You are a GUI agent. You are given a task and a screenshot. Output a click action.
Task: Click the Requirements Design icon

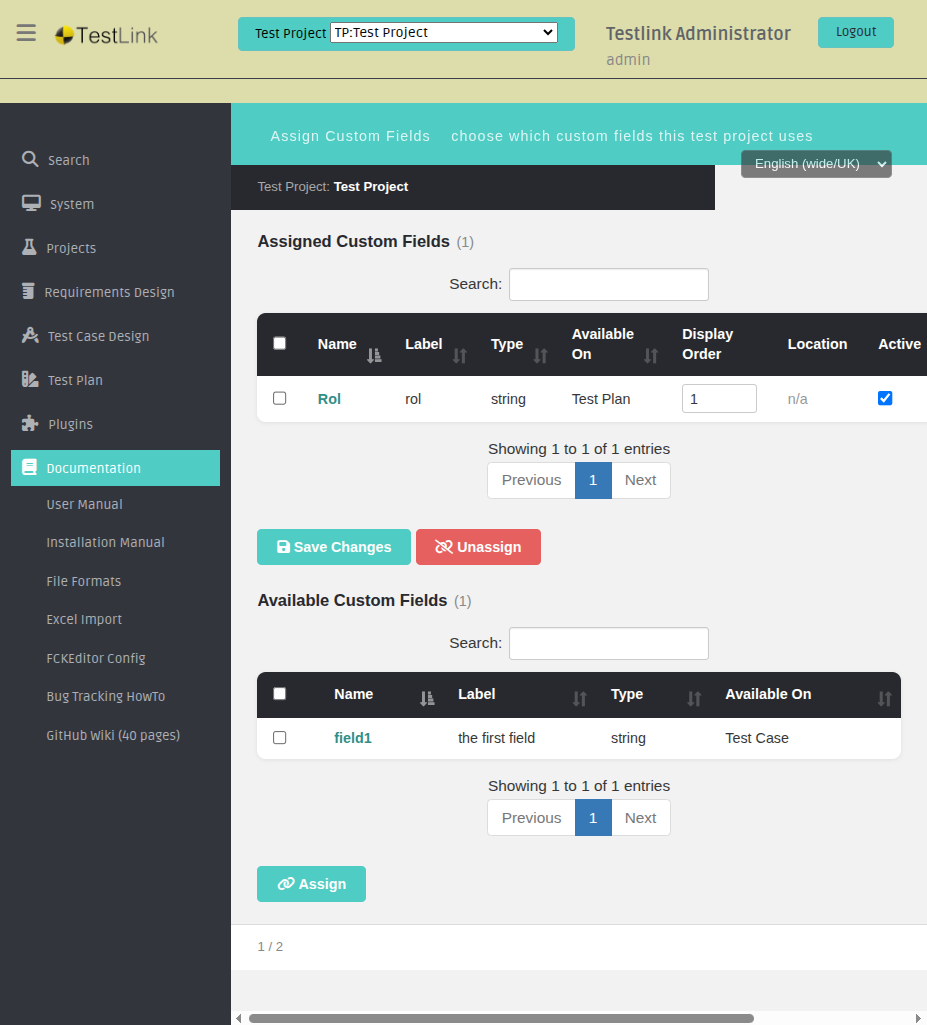[28, 291]
